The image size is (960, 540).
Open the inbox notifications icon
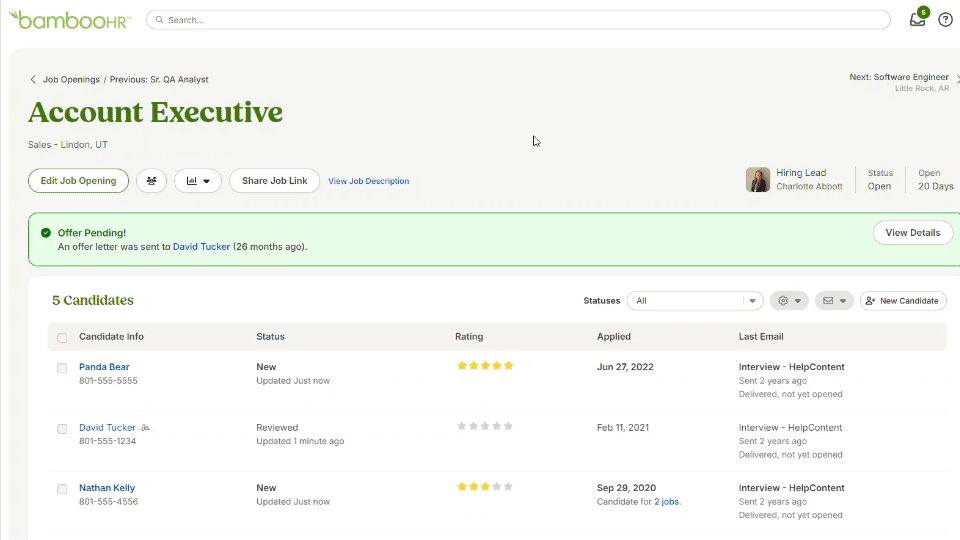click(x=918, y=19)
